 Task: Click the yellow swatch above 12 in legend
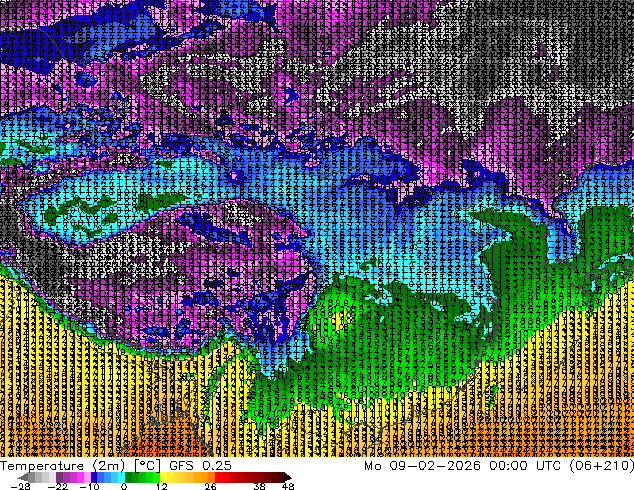pos(163,477)
